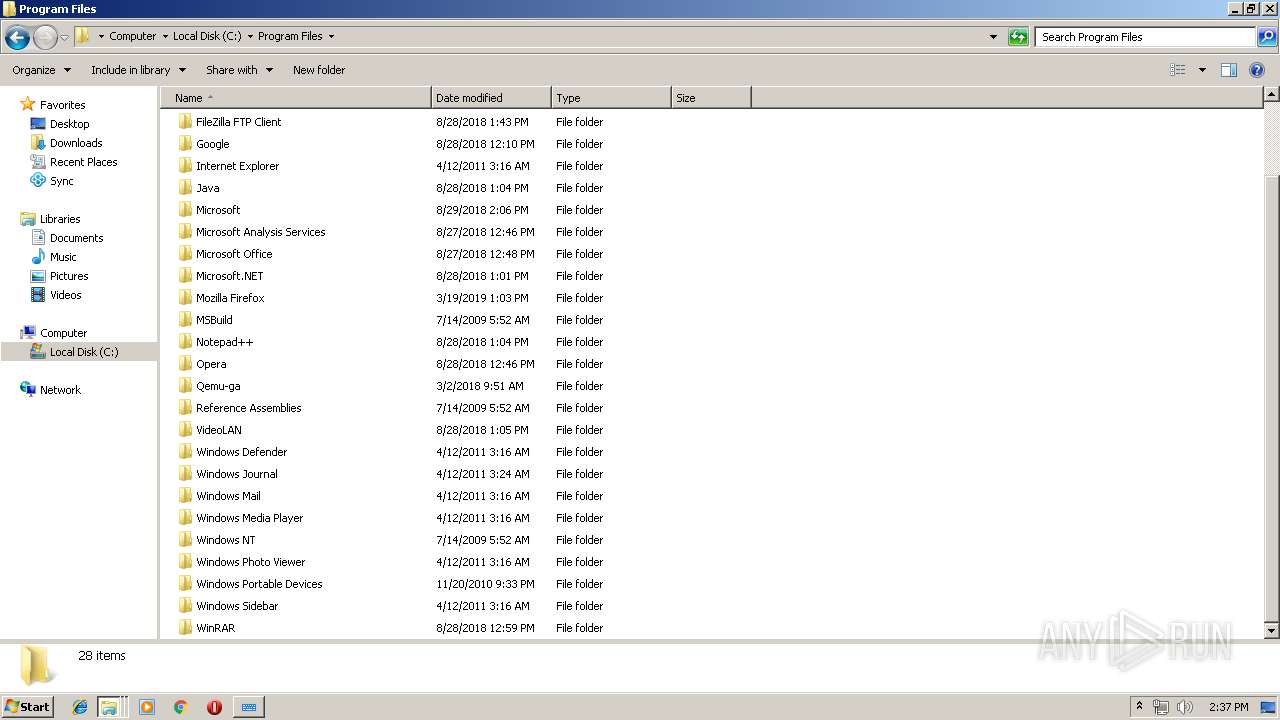
Task: Select the Windows Defender folder name
Action: click(x=241, y=452)
